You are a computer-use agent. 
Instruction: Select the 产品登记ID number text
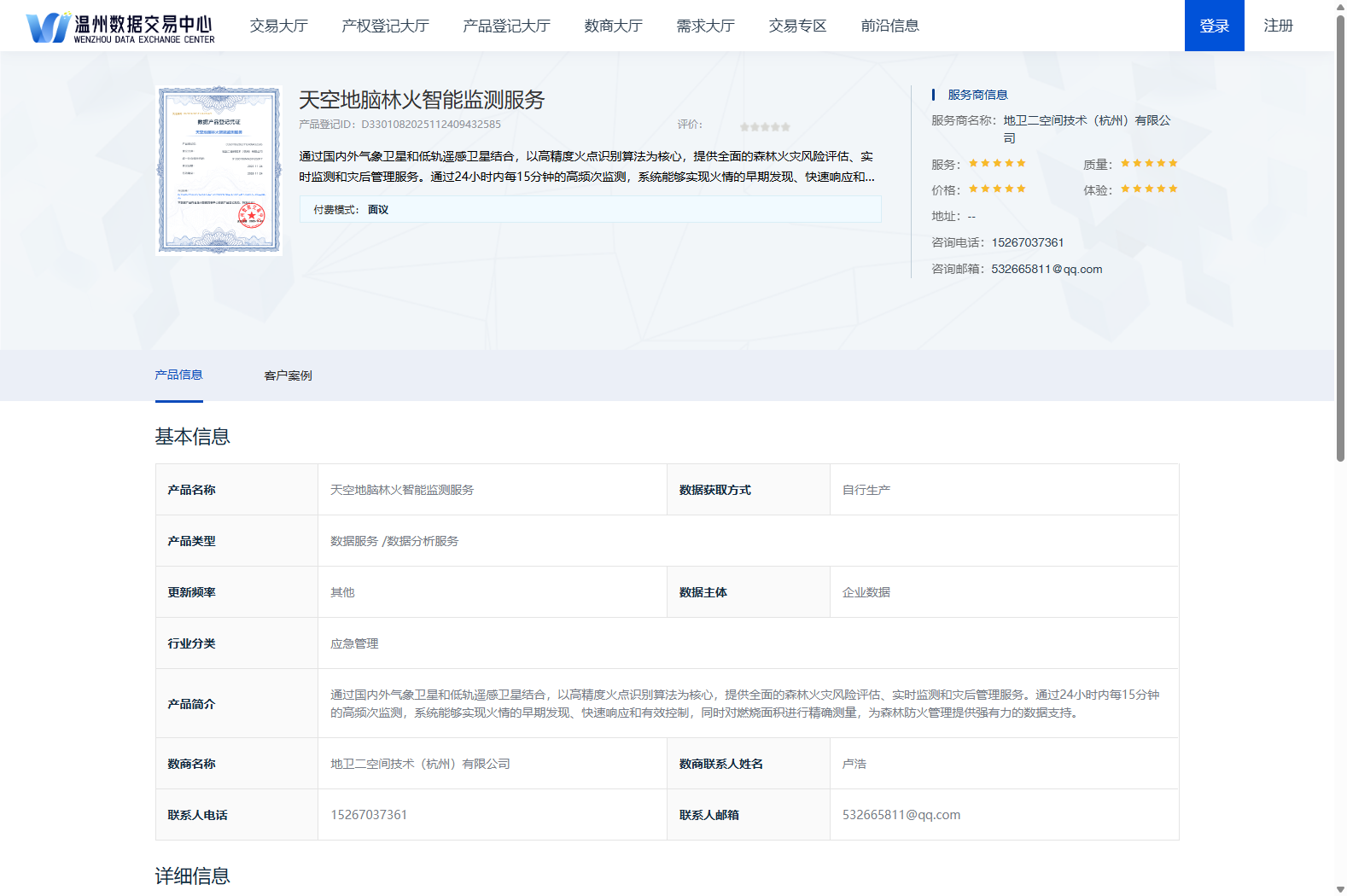431,125
